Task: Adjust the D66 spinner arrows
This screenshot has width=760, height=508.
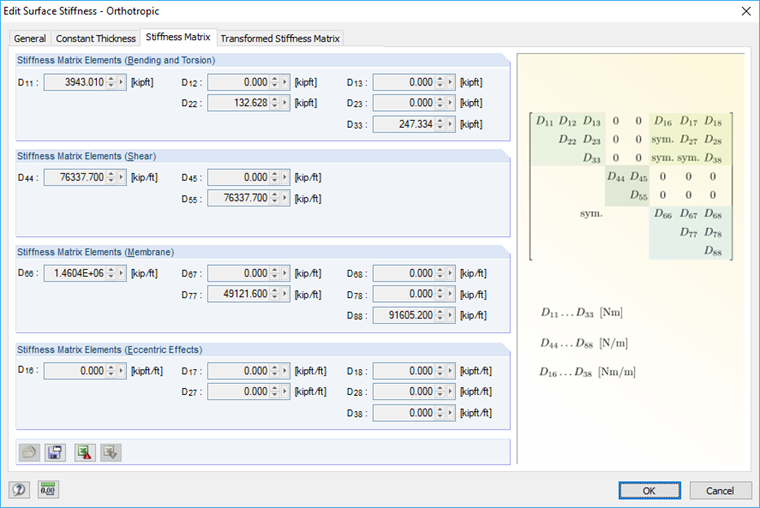Action: (x=111, y=273)
